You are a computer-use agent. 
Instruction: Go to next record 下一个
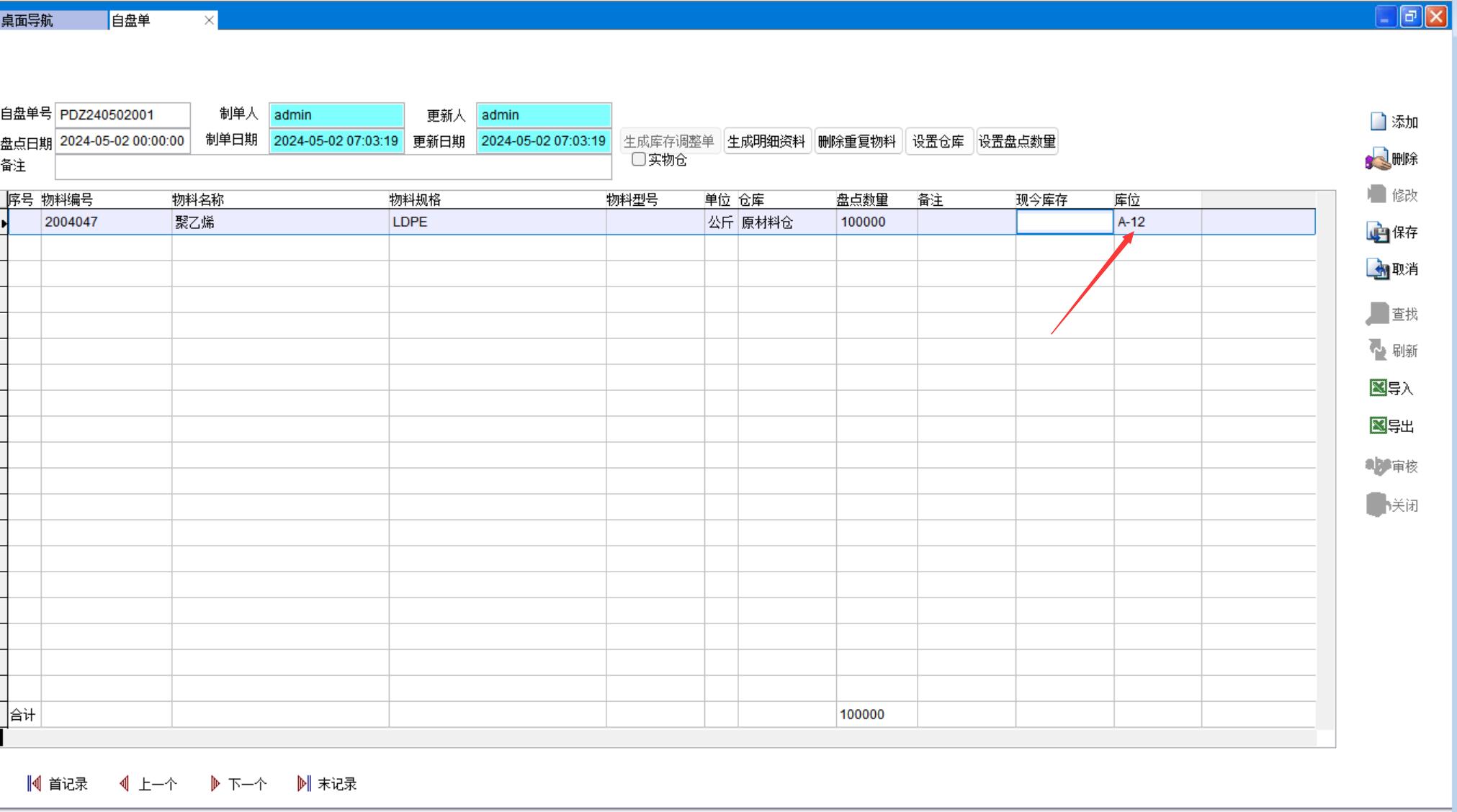(x=238, y=784)
